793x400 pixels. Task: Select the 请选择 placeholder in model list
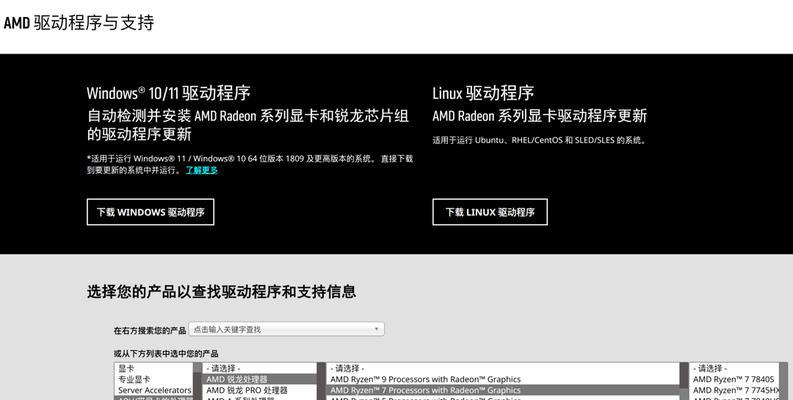(734, 369)
